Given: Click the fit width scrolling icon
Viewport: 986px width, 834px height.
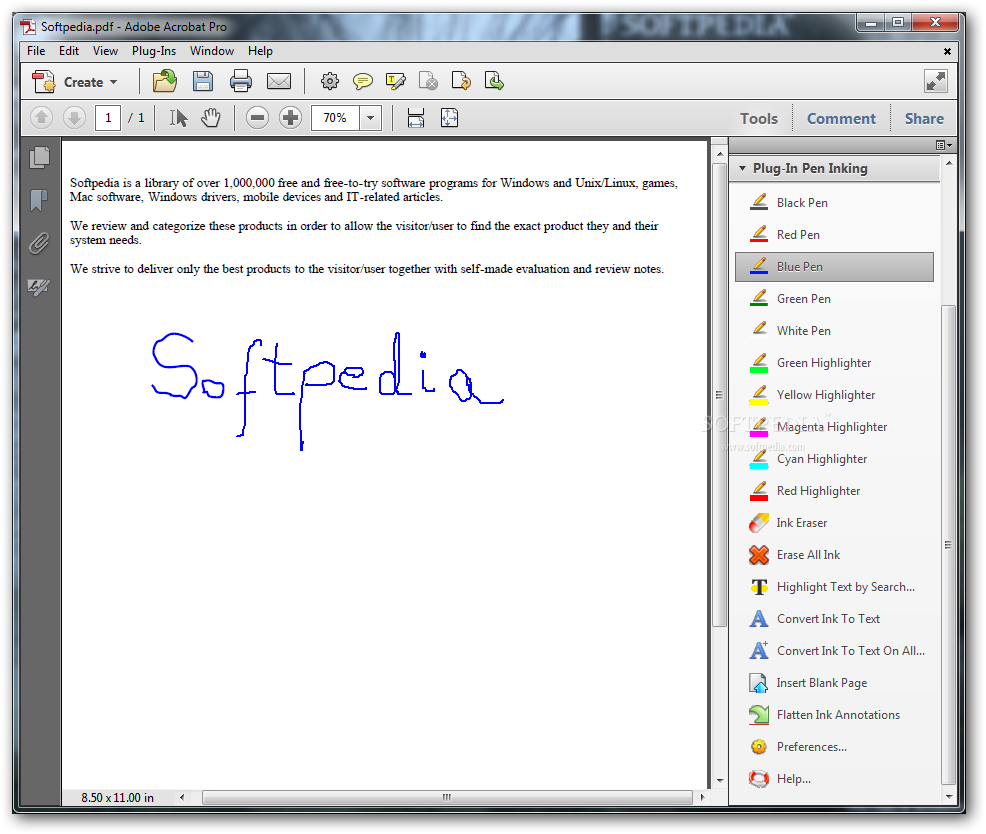Looking at the screenshot, I should pos(416,118).
